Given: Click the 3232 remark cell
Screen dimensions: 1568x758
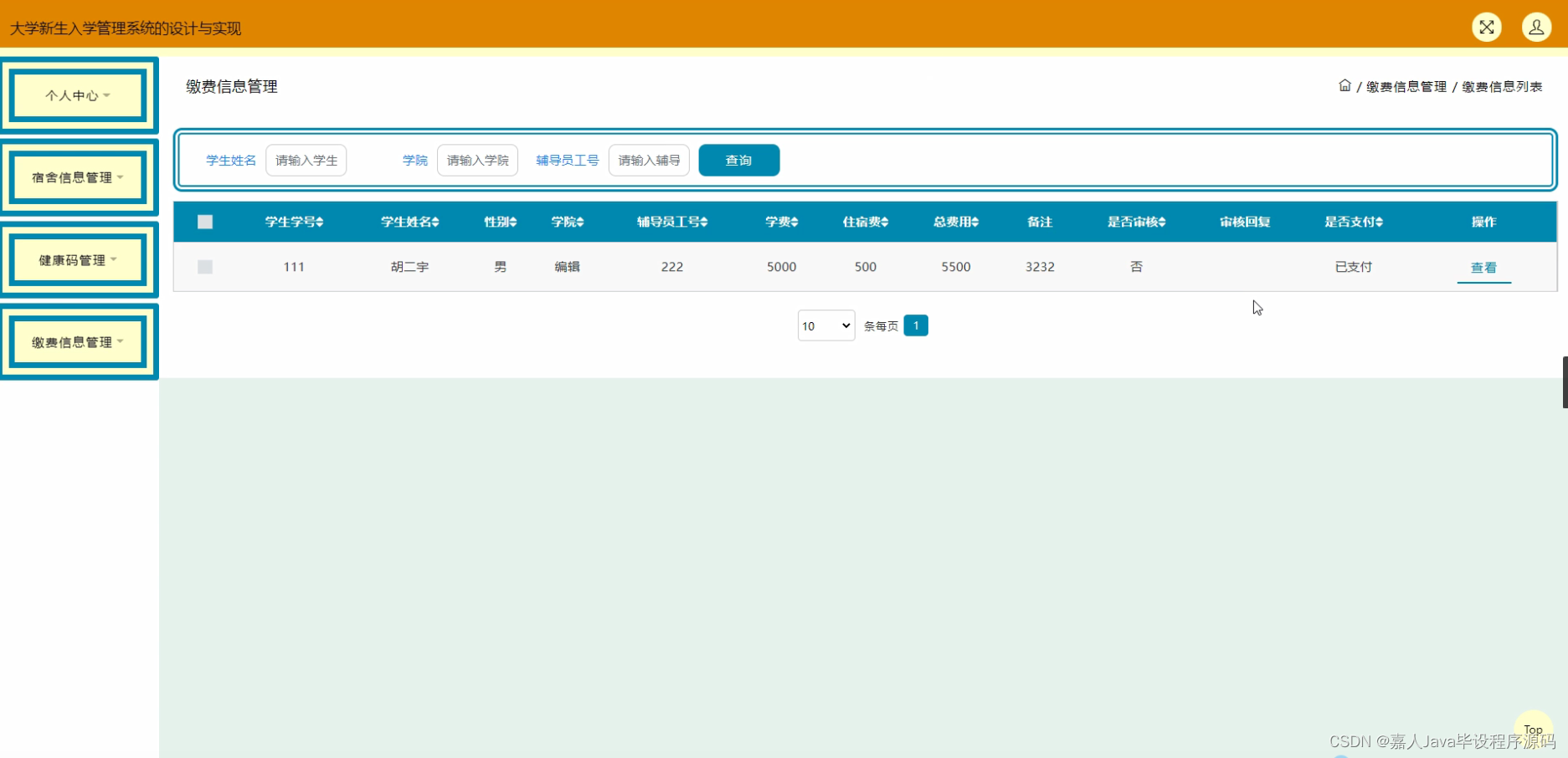Looking at the screenshot, I should click(1040, 267).
